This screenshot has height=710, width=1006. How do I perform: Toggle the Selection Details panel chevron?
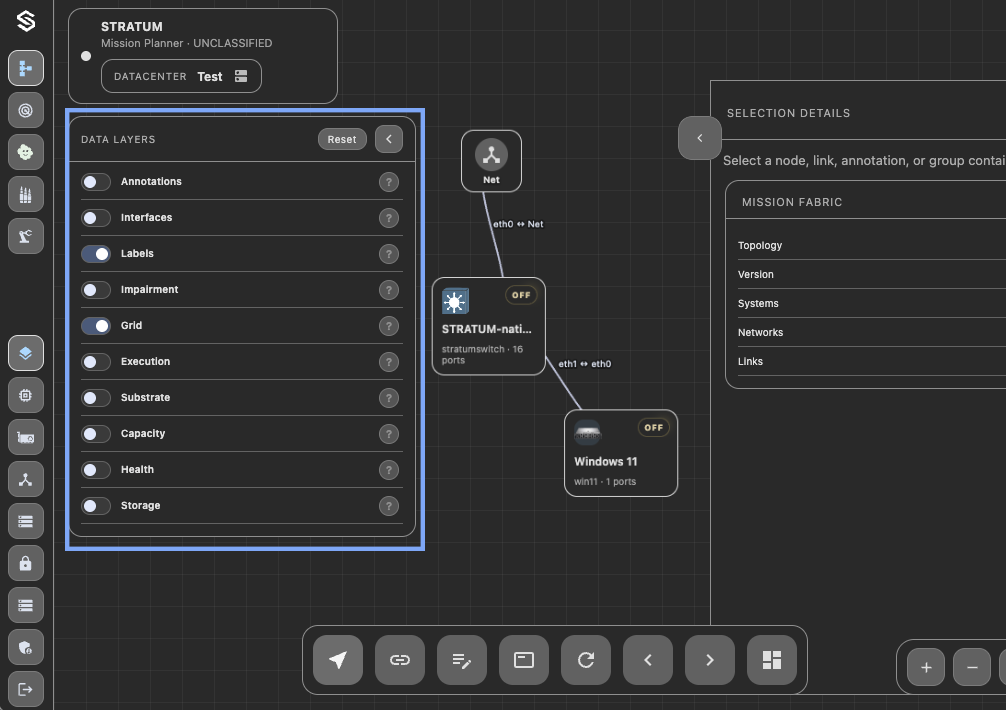click(699, 138)
